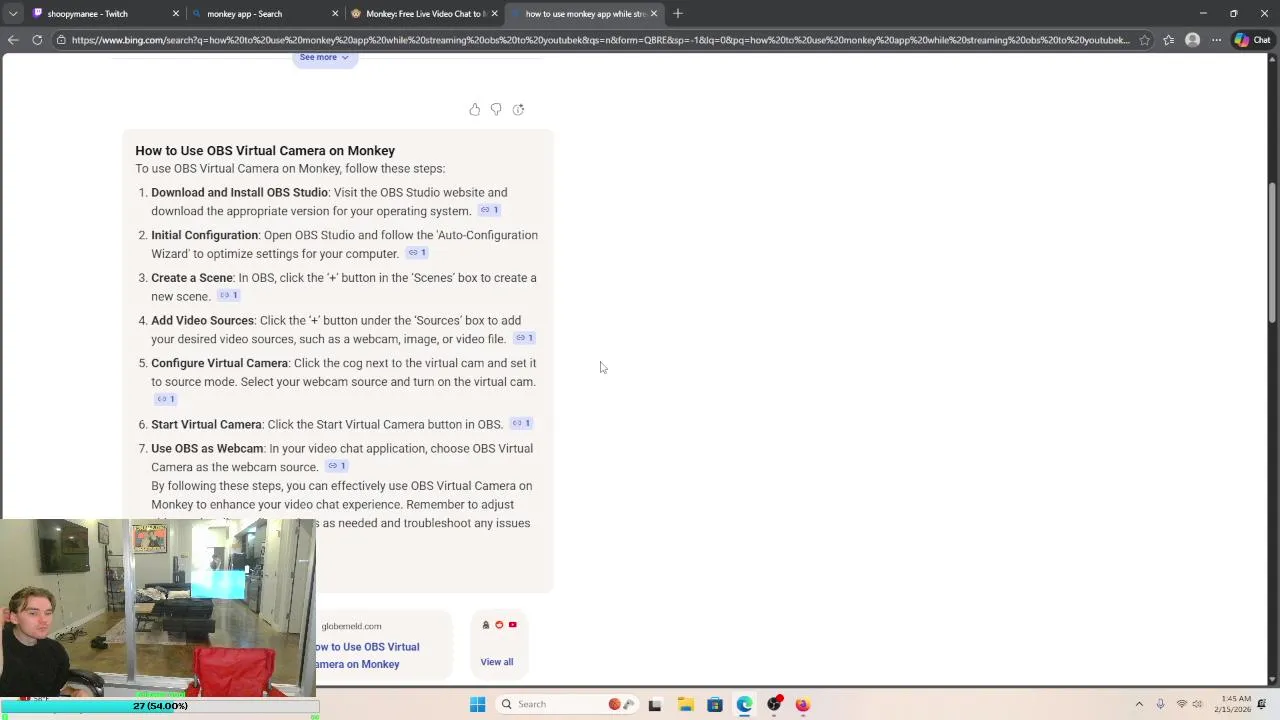The image size is (1280, 720).
Task: Close the current 'how to use monkey app' tab
Action: point(654,14)
